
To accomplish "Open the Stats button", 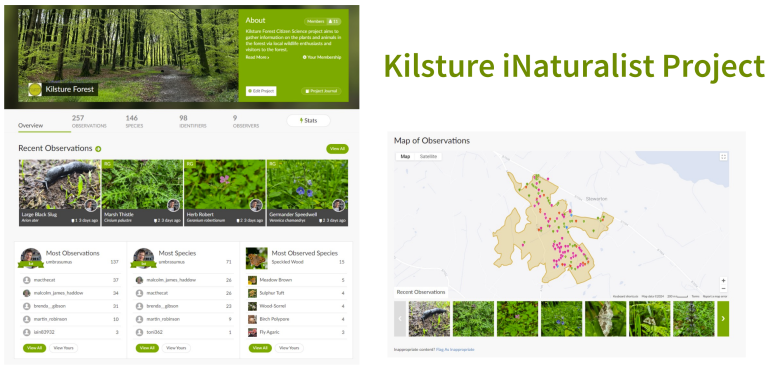I will pyautogui.click(x=309, y=121).
